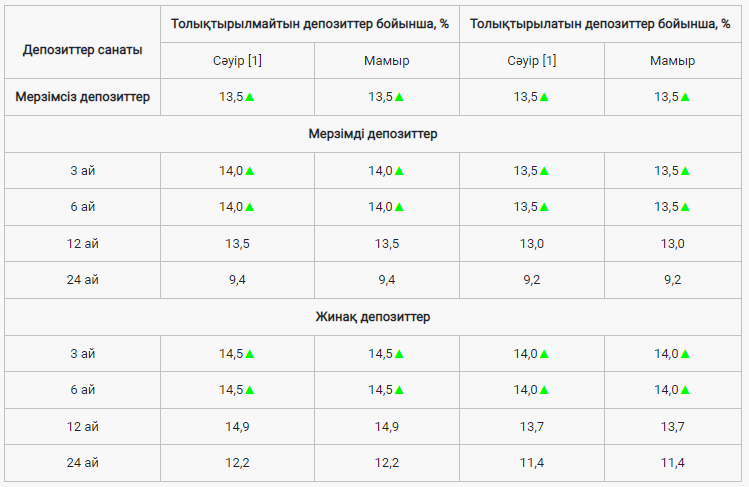Screen dimensions: 749x487
Task: Click green arrow beside Жинақ 3 ай first Сәуір 14,5
Action: click(x=250, y=354)
